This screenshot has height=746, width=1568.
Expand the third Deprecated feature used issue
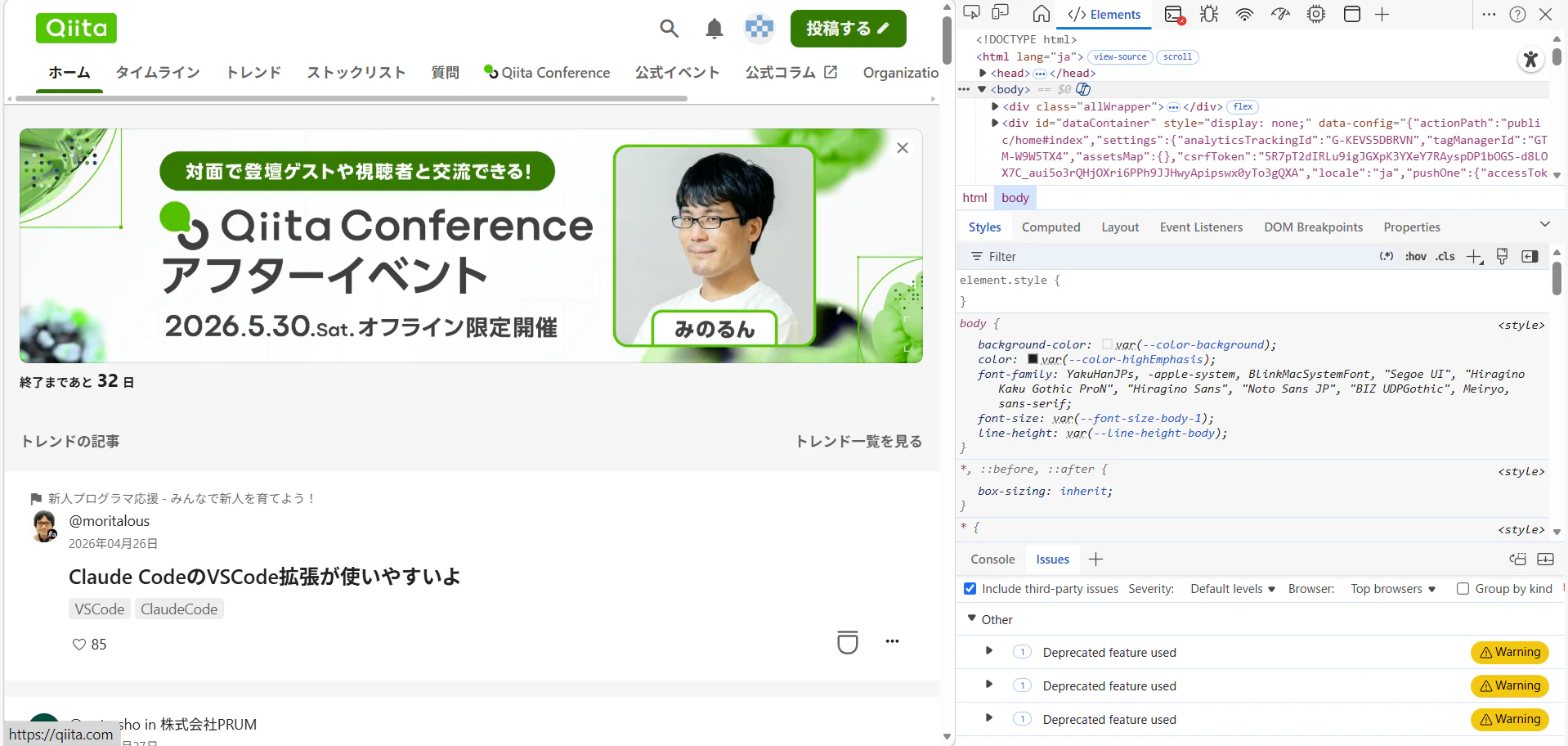click(x=988, y=718)
